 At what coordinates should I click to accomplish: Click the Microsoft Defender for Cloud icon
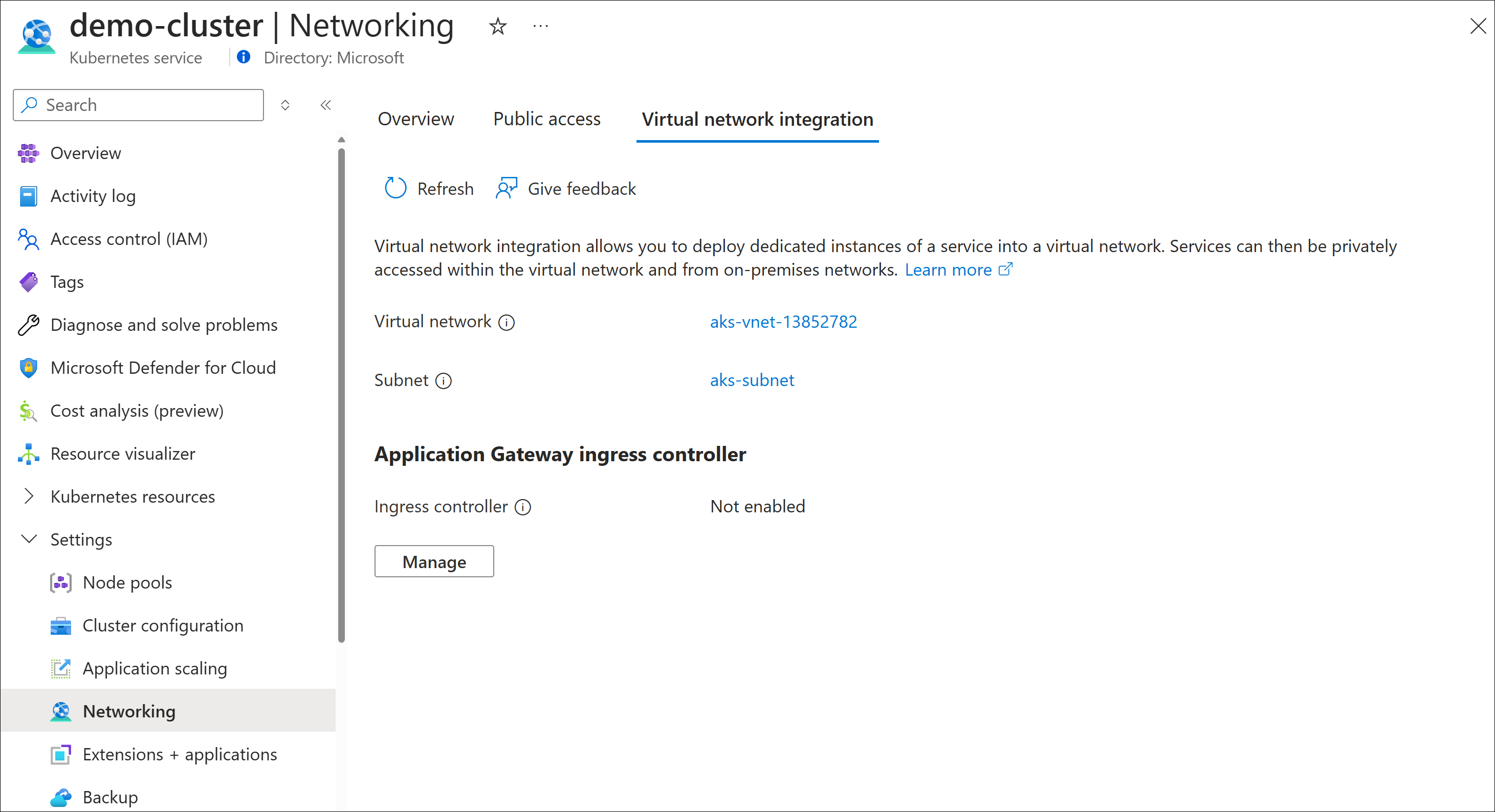tap(27, 367)
